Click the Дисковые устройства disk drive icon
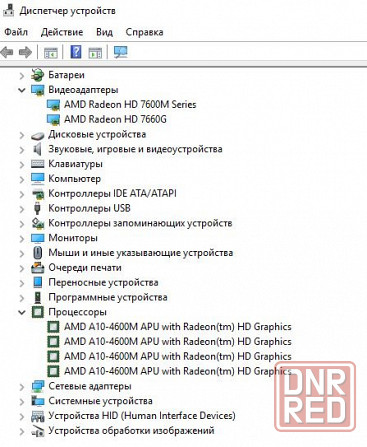This screenshot has width=367, height=447. coord(37,135)
